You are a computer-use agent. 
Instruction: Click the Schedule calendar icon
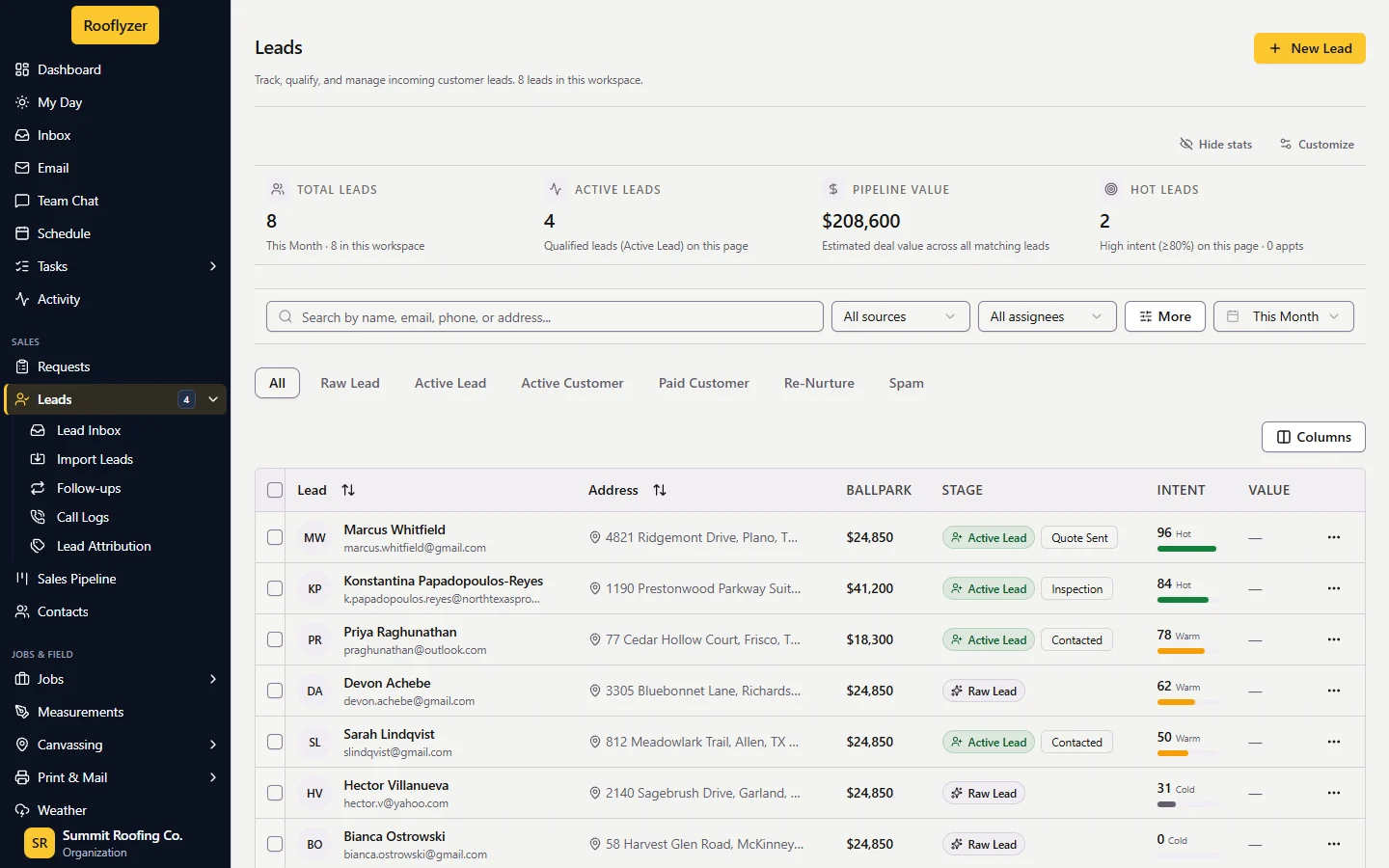pos(22,233)
